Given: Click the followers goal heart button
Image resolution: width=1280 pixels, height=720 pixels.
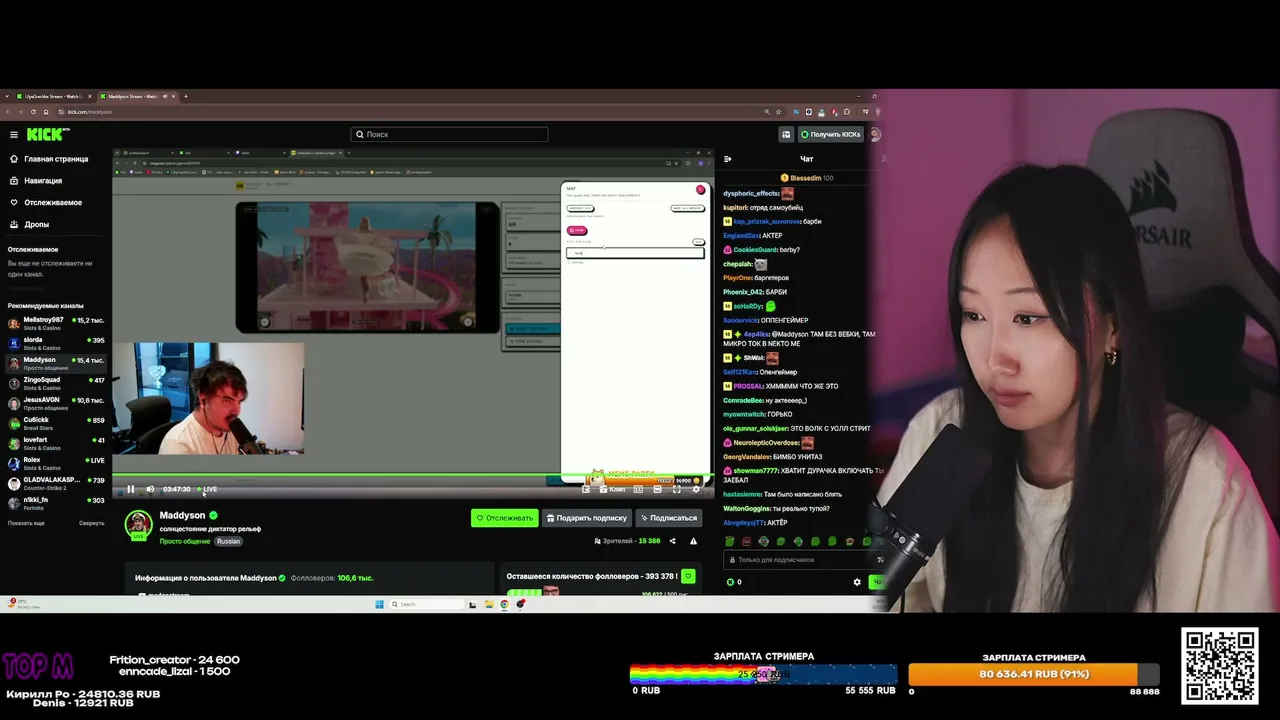Looking at the screenshot, I should click(x=688, y=577).
